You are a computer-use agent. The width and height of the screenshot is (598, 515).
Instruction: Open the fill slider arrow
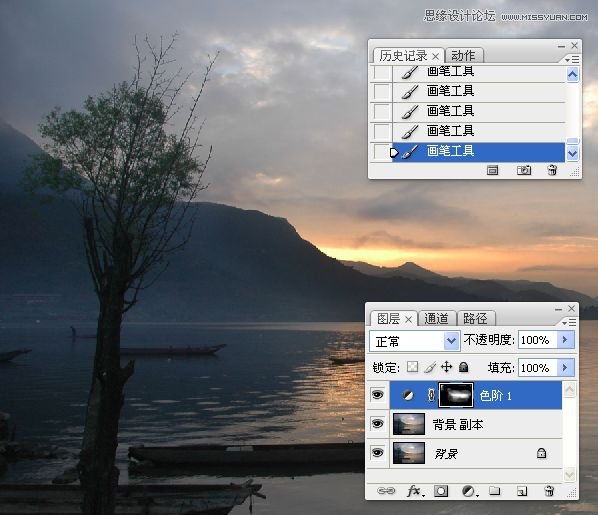coord(566,368)
